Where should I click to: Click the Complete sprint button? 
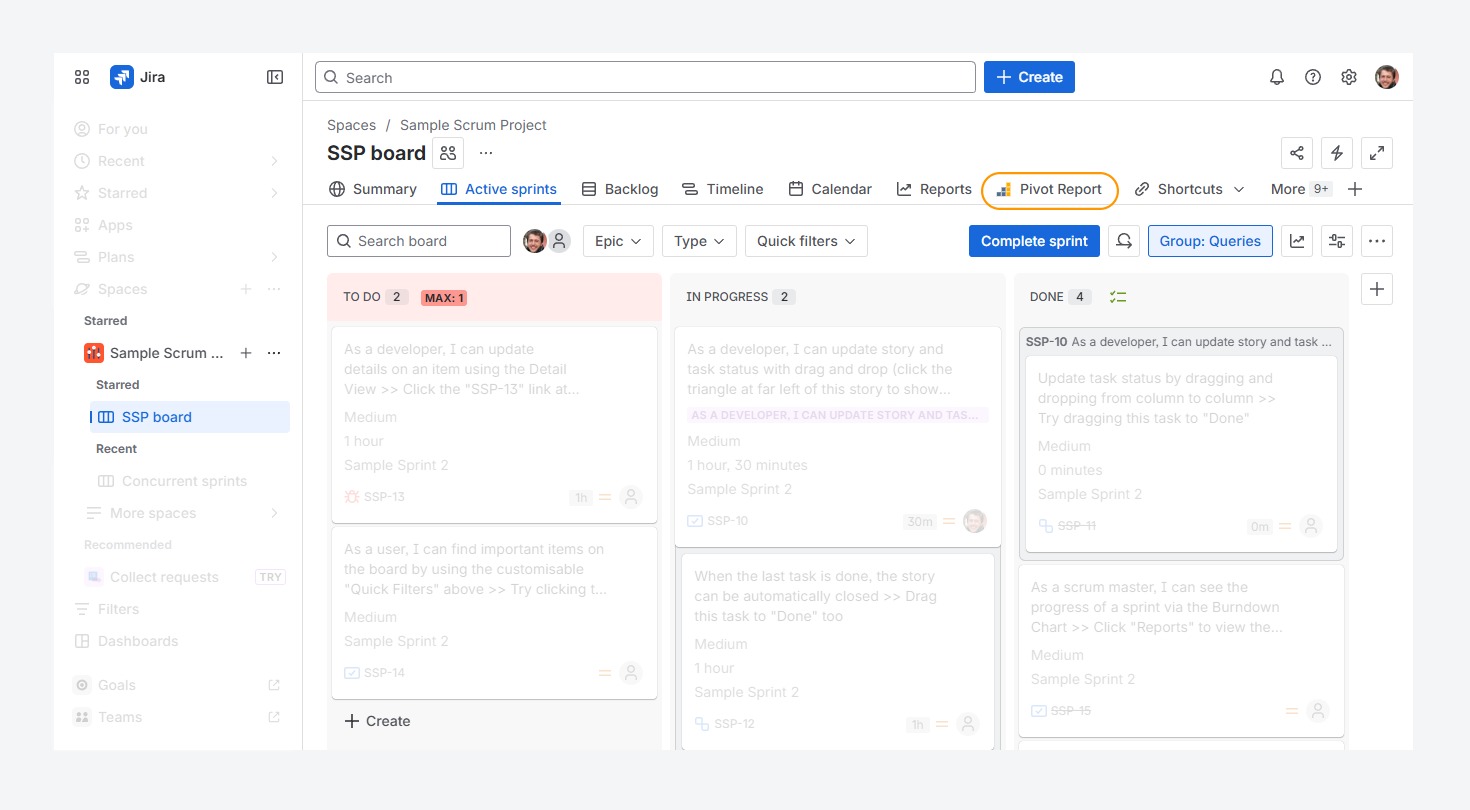pyautogui.click(x=1035, y=241)
